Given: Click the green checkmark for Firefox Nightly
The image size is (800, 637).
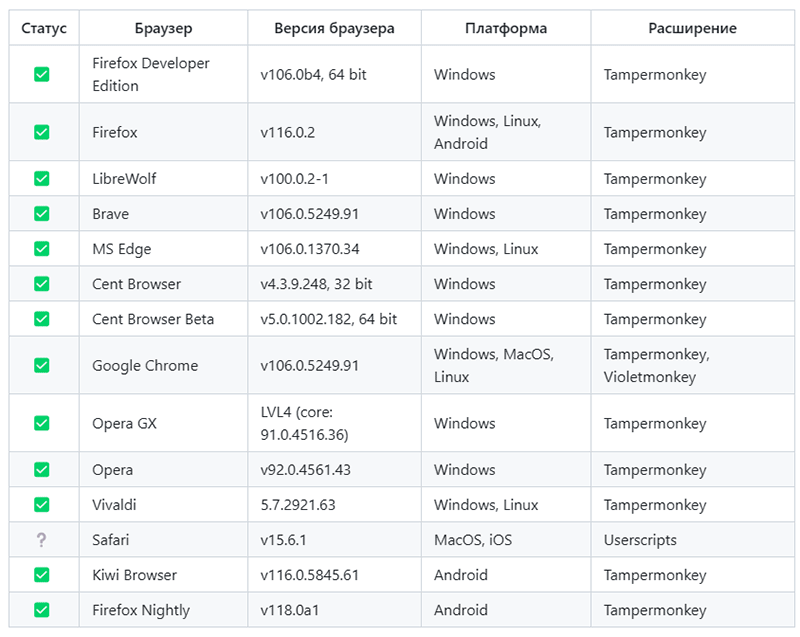Looking at the screenshot, I should (x=41, y=610).
